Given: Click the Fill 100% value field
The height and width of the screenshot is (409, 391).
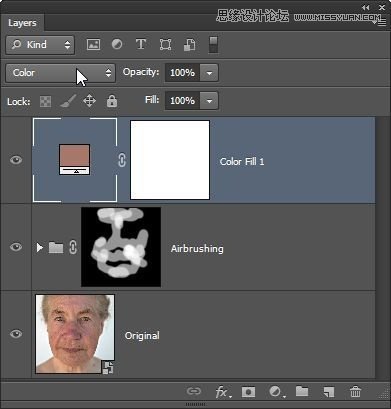Looking at the screenshot, I should [182, 101].
